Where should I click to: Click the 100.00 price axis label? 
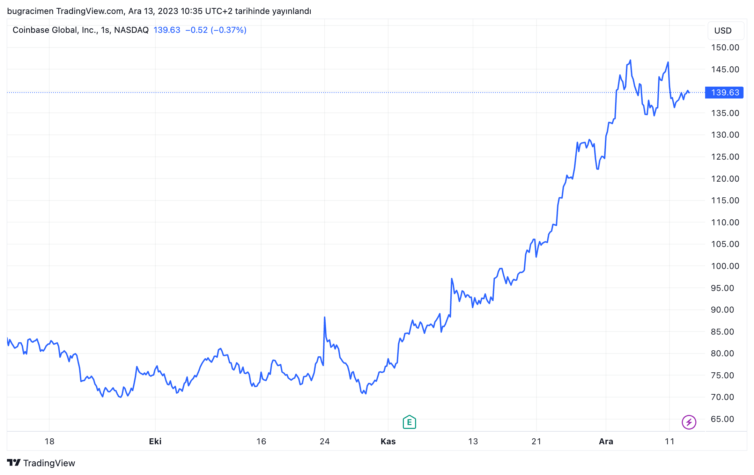tap(724, 266)
